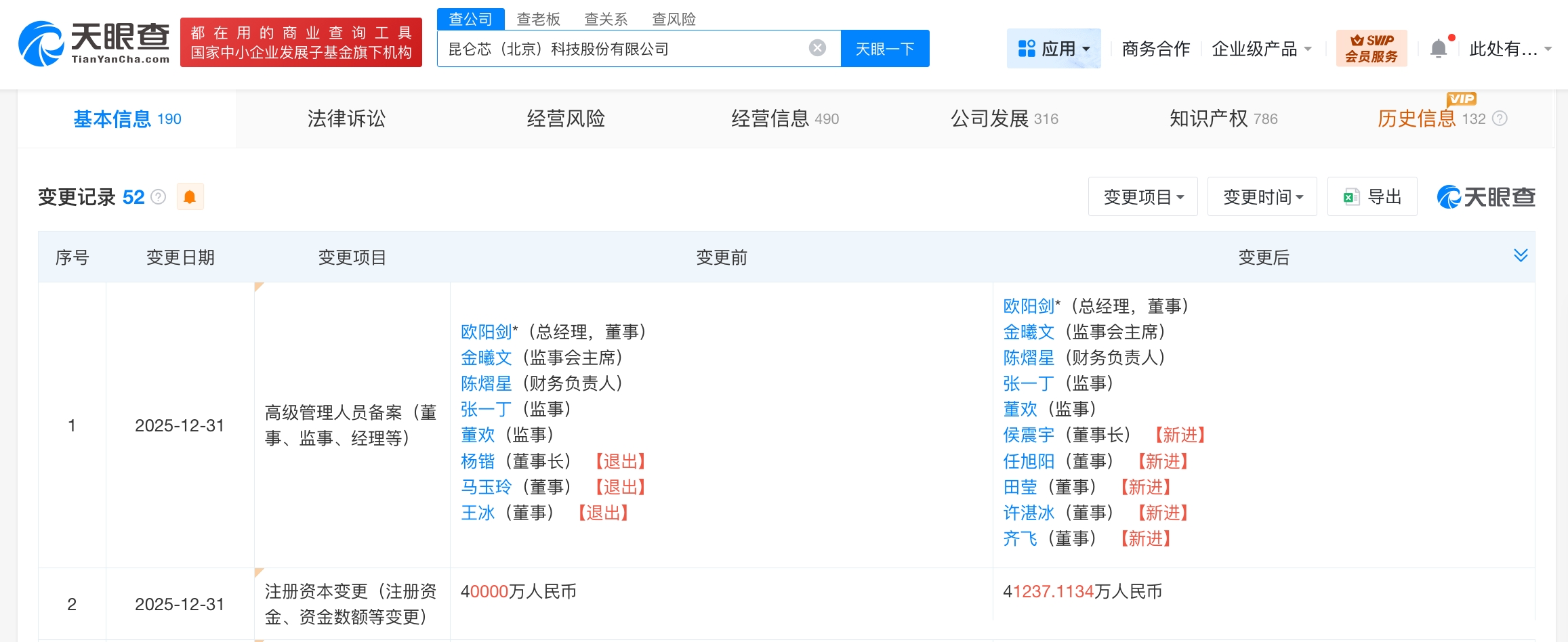Click the Excel export icon beside 导出
The image size is (1568, 642).
coord(1352,196)
